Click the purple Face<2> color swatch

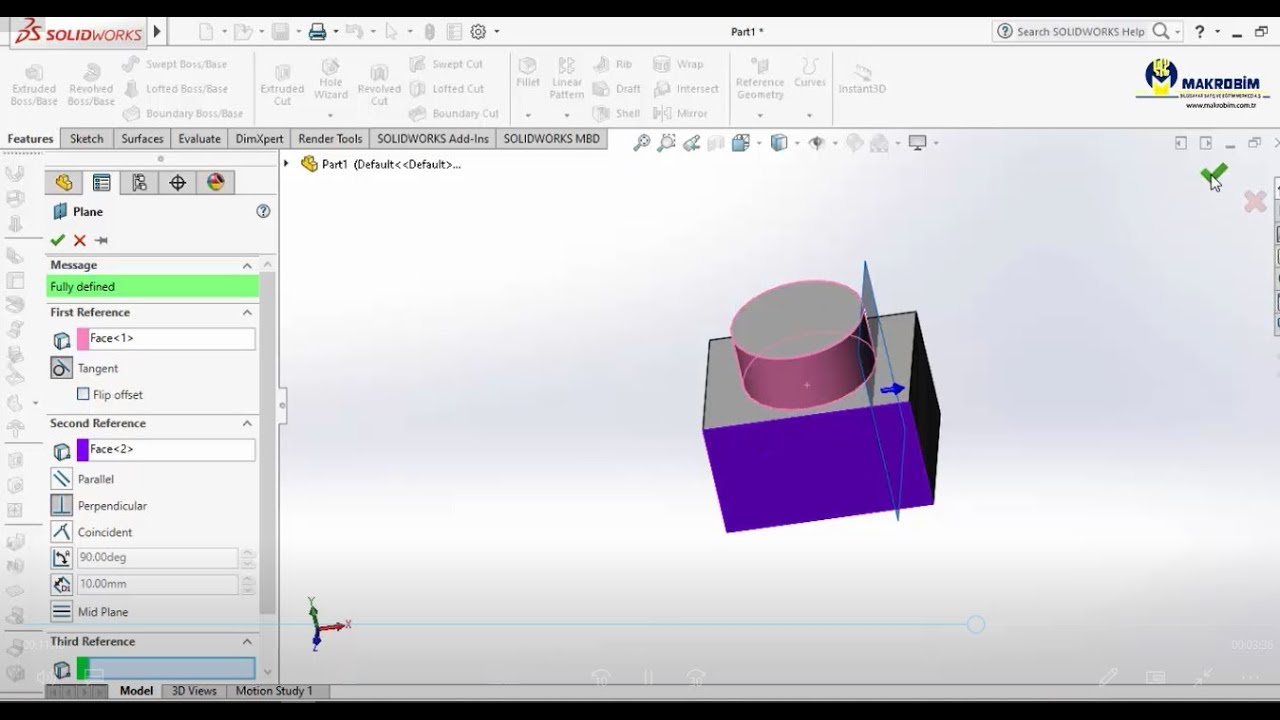point(83,450)
